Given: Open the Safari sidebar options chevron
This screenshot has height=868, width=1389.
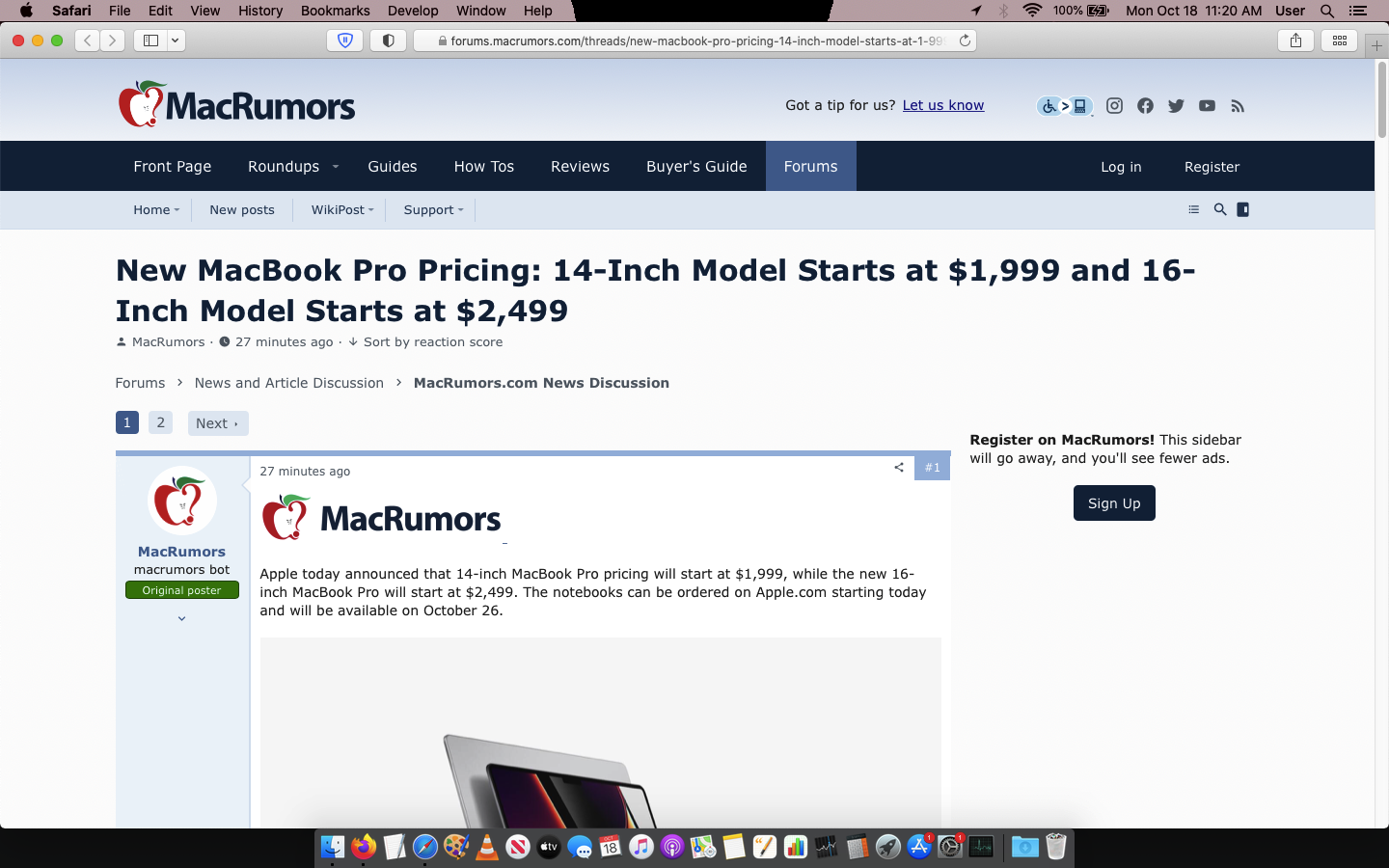Looking at the screenshot, I should coord(176,41).
